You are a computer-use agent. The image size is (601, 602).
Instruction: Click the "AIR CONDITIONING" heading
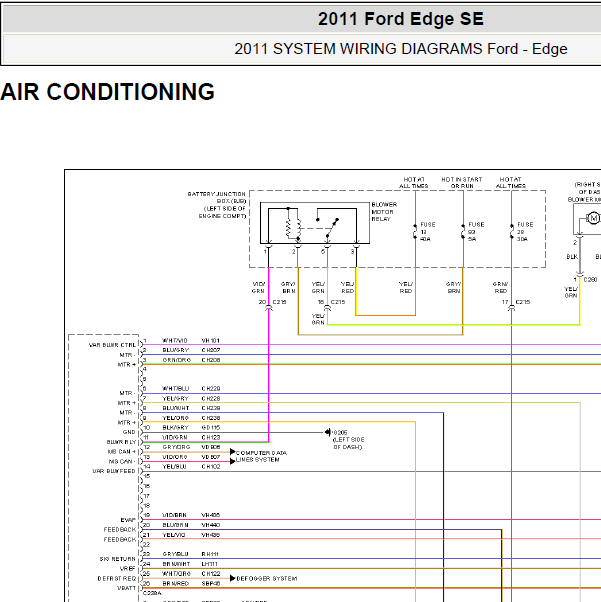(x=107, y=92)
